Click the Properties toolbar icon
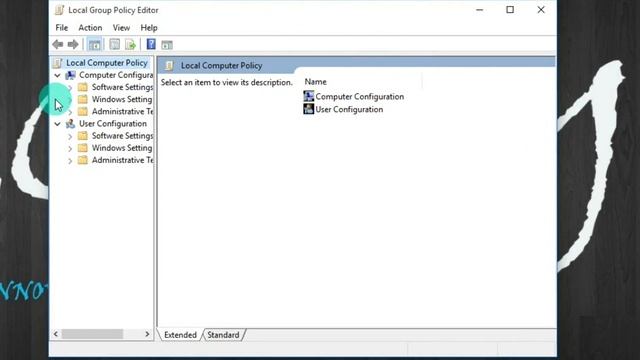The width and height of the screenshot is (640, 360). click(115, 44)
